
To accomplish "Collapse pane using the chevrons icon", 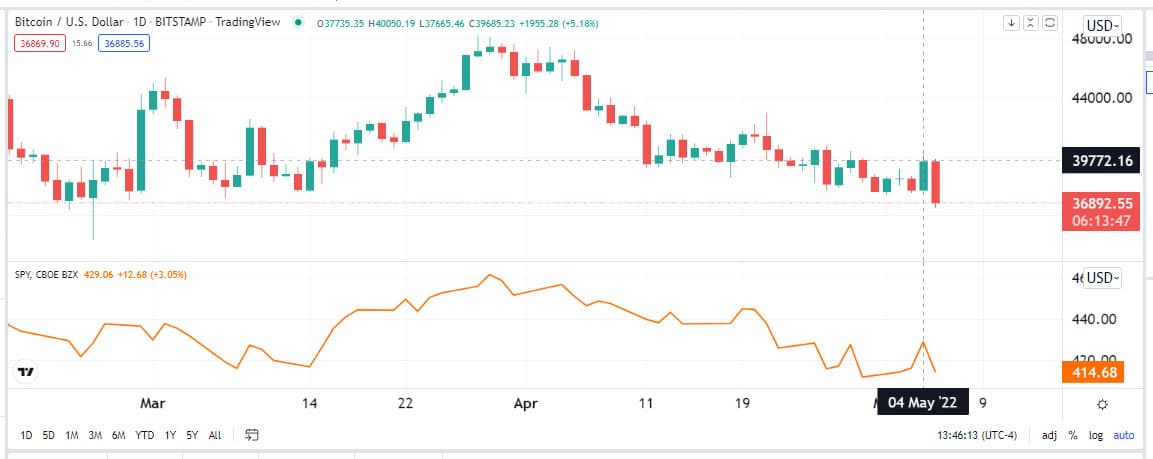I will pos(1031,23).
